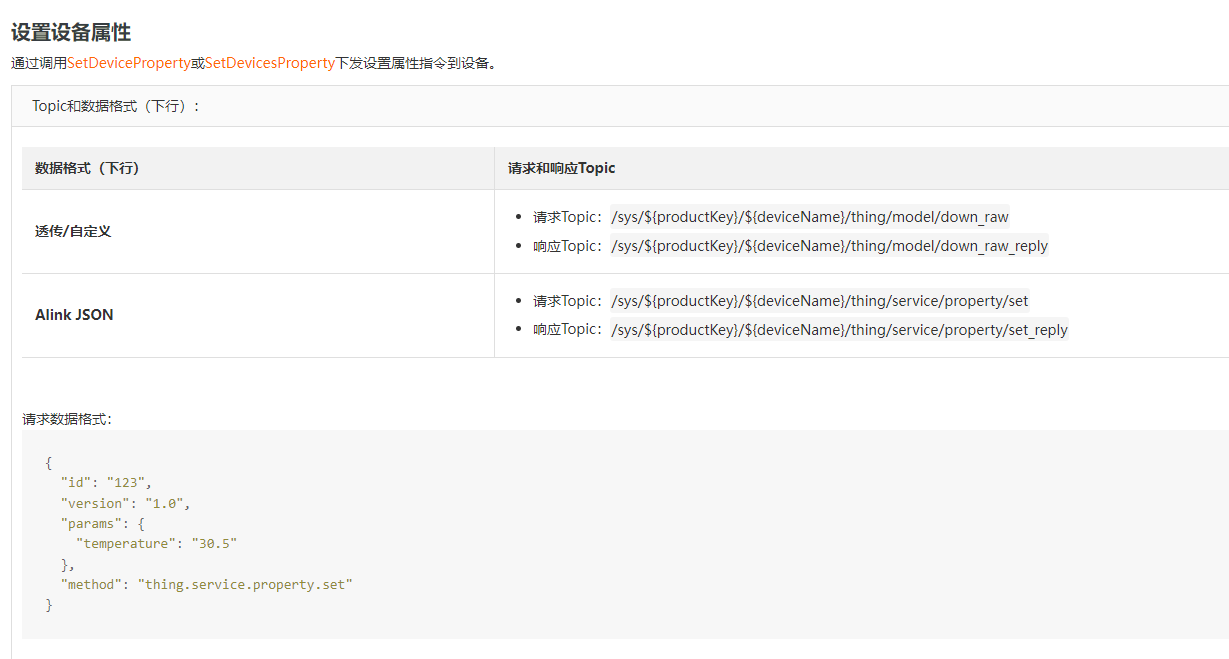This screenshot has height=659, width=1229.
Task: Click the Alink JSON table cell
Action: point(74,315)
